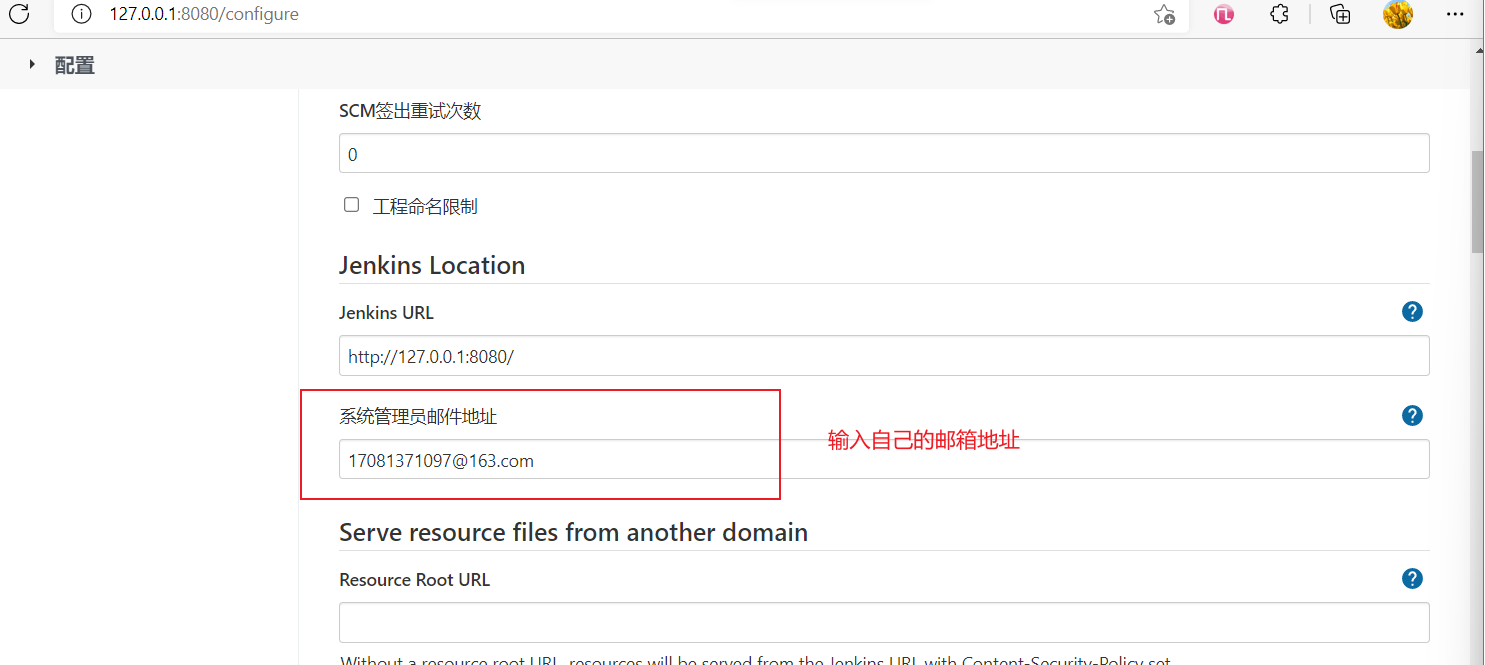The image size is (1485, 665).
Task: Click the browser address bar URL
Action: pos(204,15)
